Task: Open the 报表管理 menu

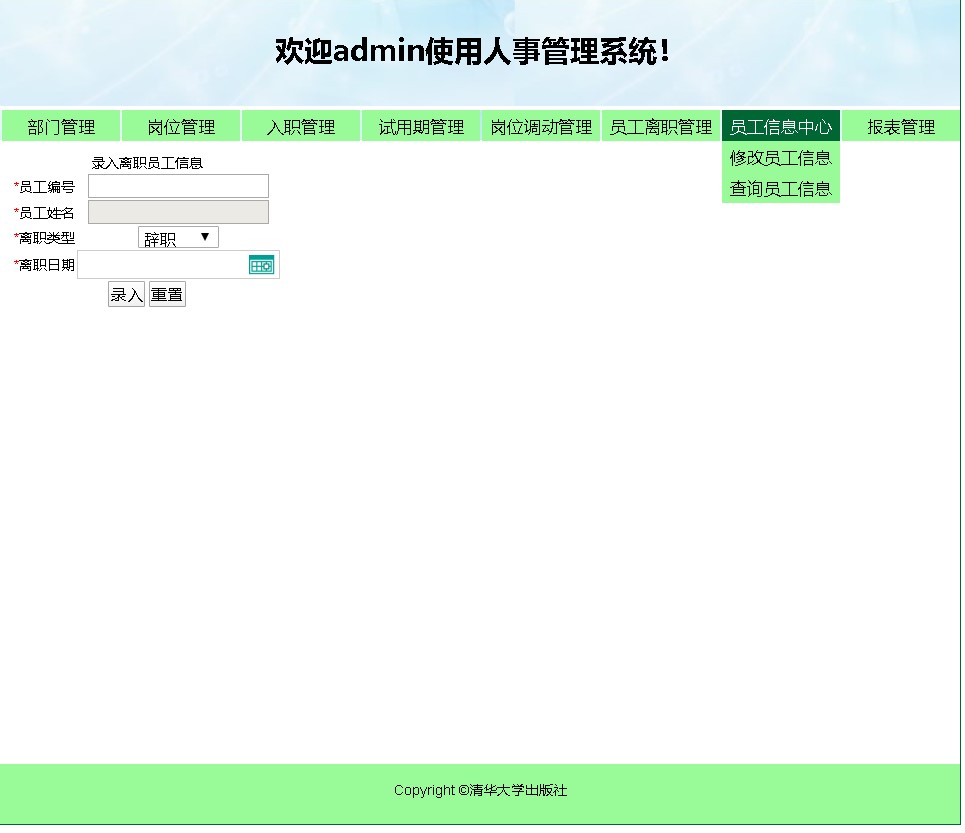Action: pyautogui.click(x=901, y=127)
